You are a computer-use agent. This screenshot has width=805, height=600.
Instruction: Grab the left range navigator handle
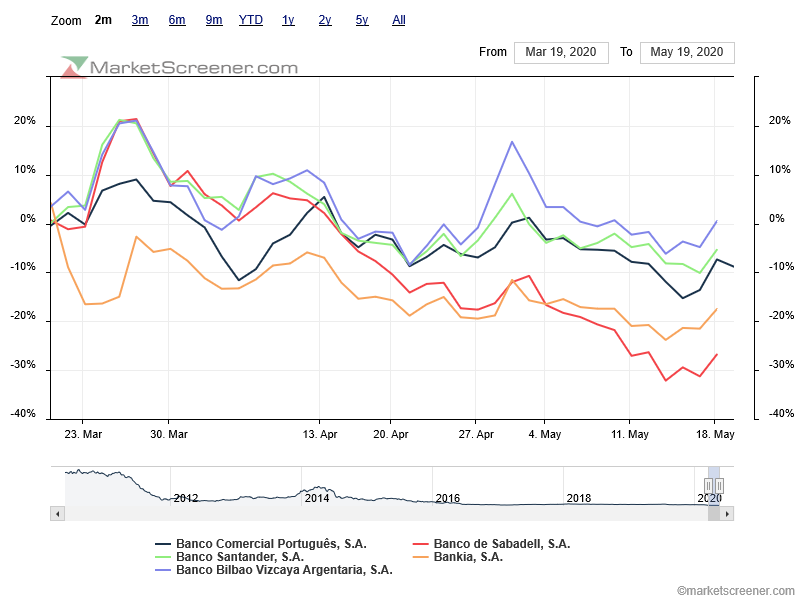(708, 486)
